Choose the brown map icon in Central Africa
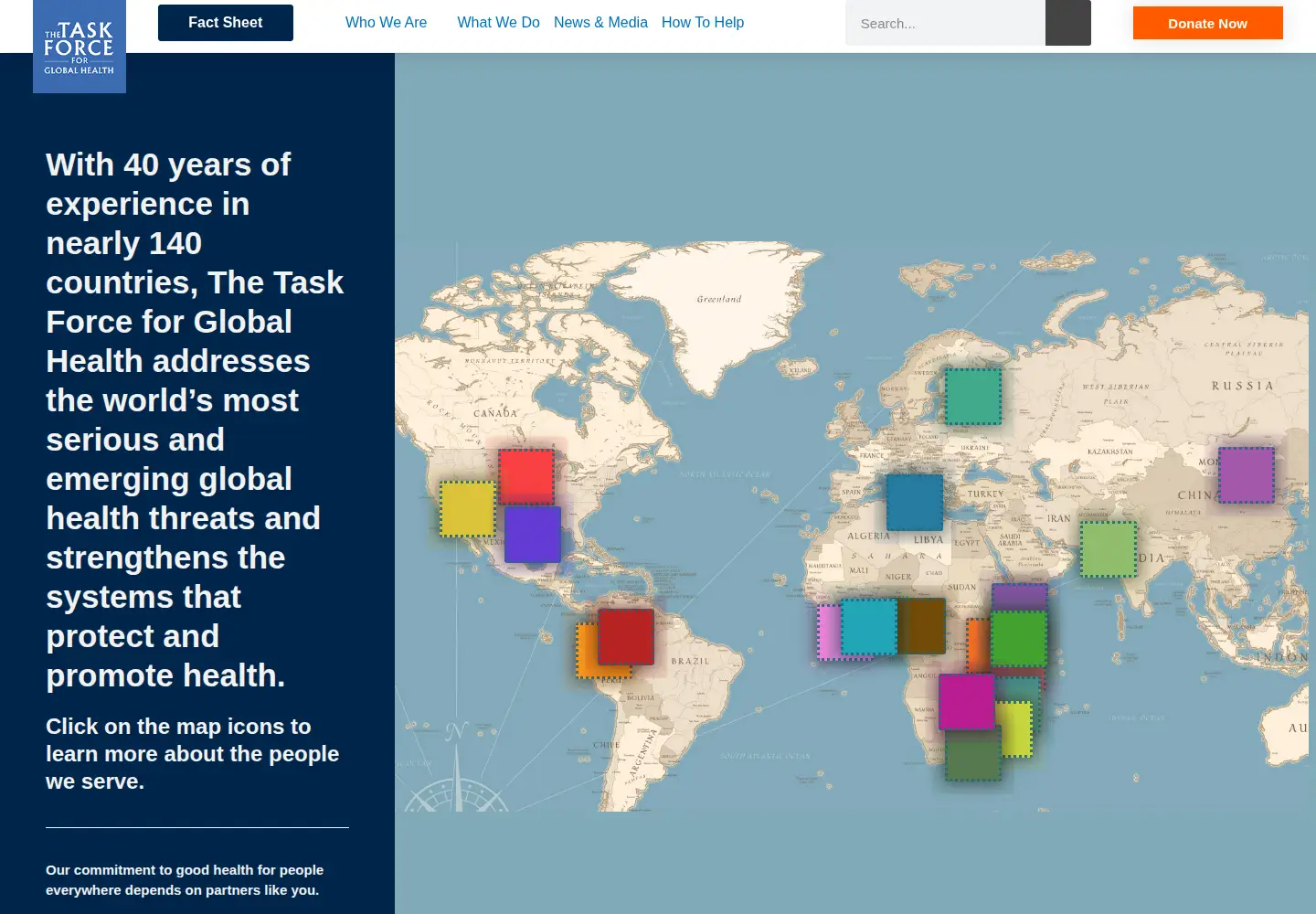This screenshot has height=914, width=1316. click(921, 626)
